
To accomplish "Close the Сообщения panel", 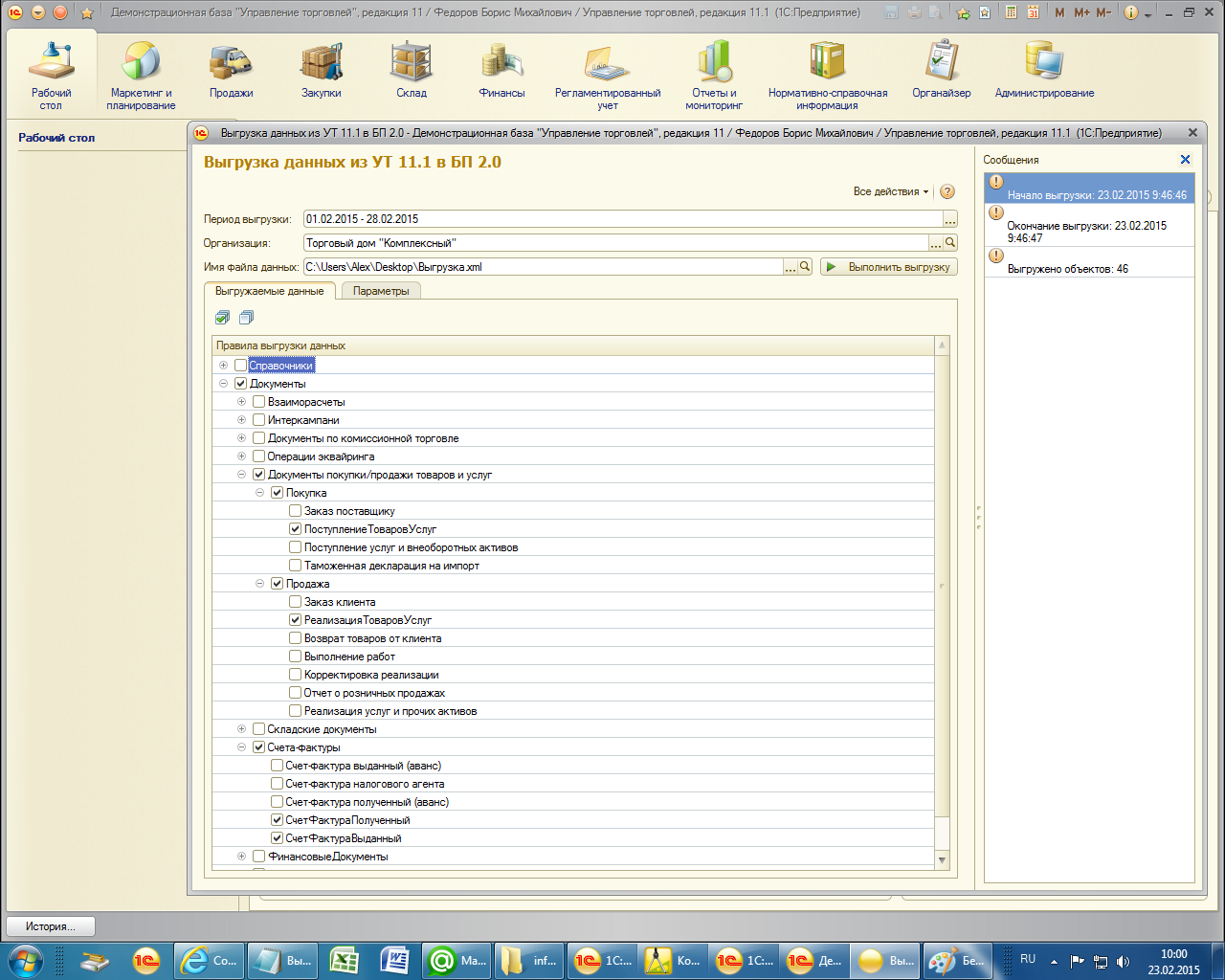I will pos(1185,160).
